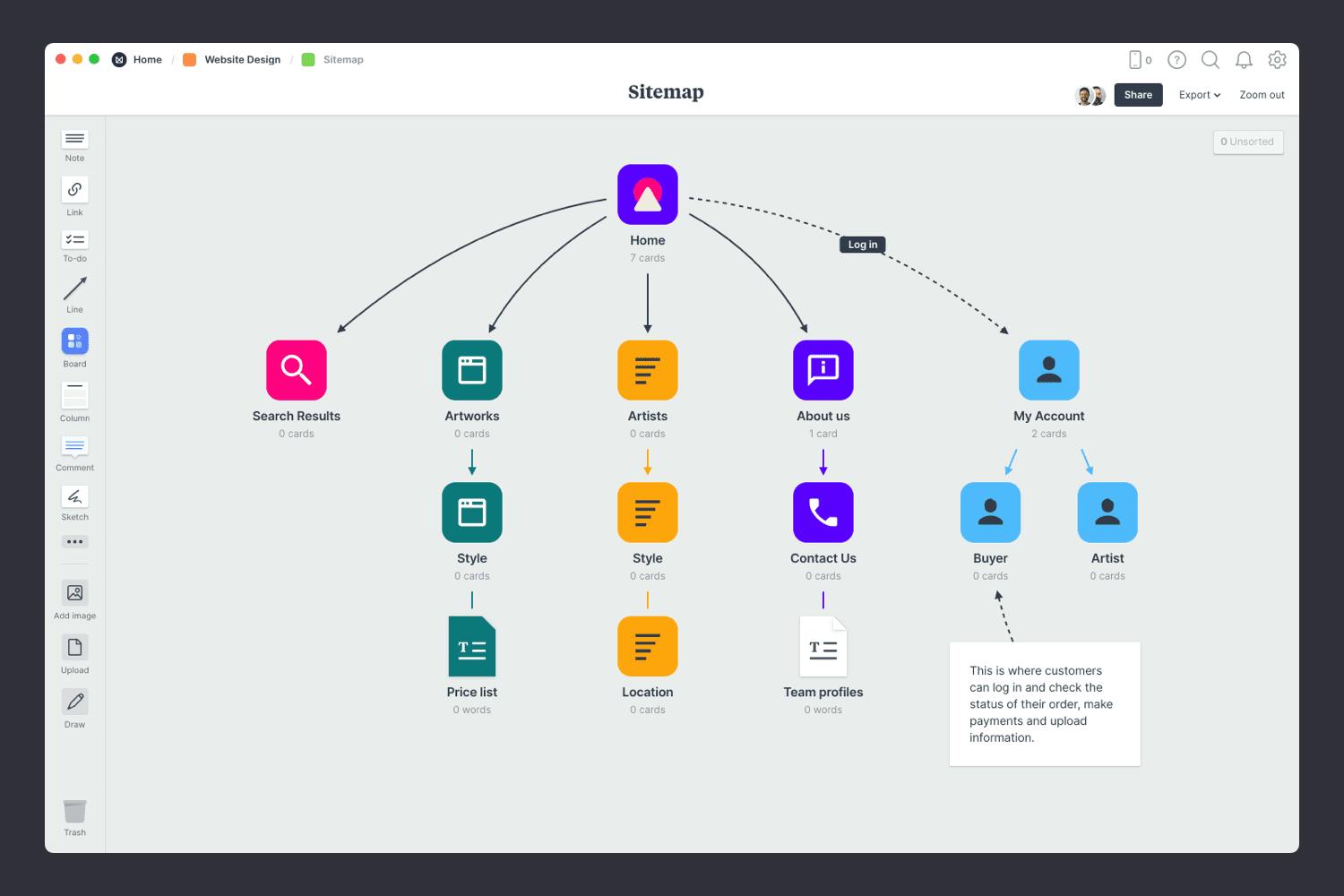Select the Board tool
The image size is (1344, 896).
click(x=74, y=340)
